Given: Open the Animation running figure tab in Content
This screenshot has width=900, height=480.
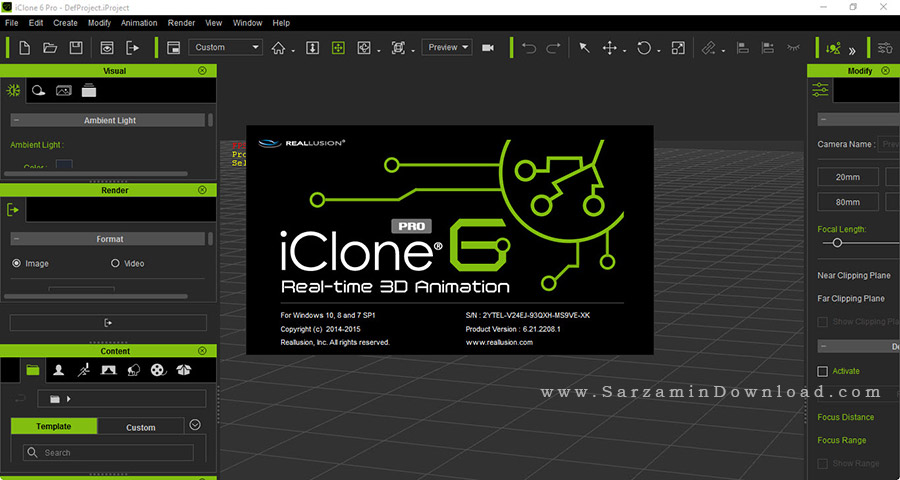Looking at the screenshot, I should [83, 370].
